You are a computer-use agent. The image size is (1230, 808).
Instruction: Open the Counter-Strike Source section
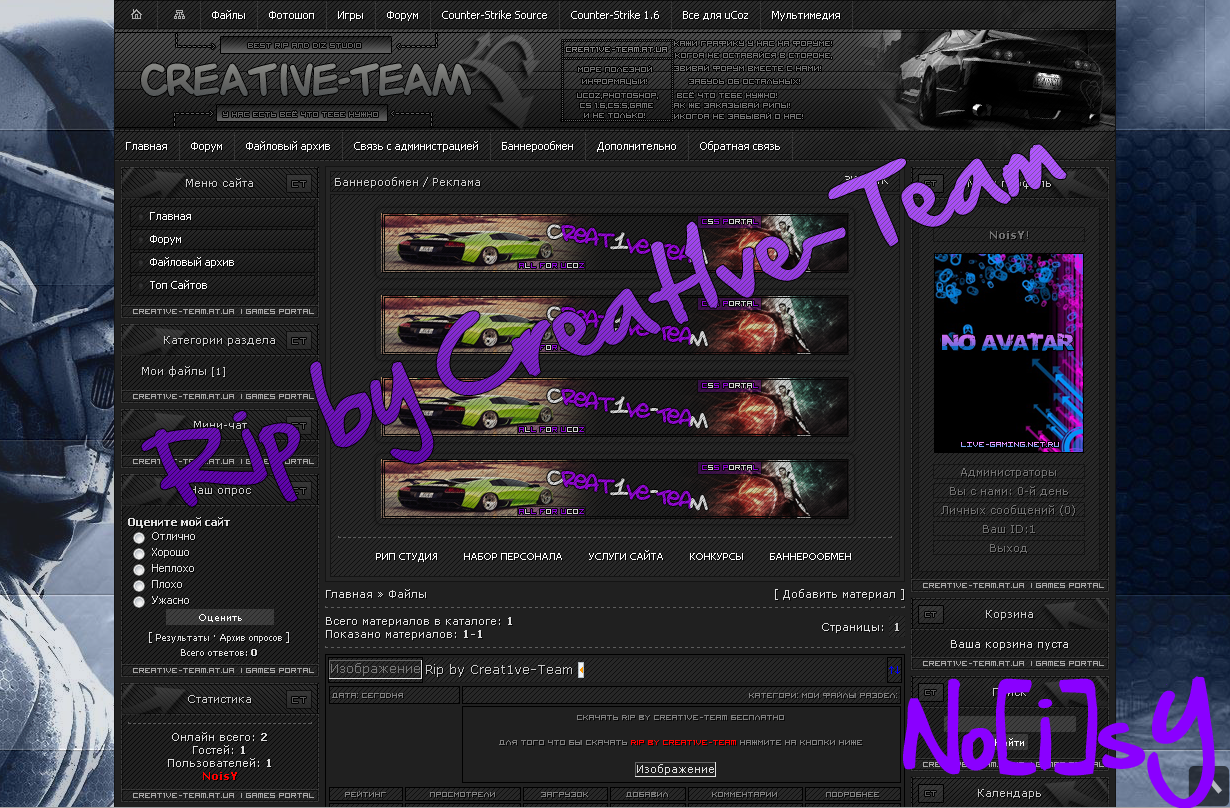tap(494, 16)
